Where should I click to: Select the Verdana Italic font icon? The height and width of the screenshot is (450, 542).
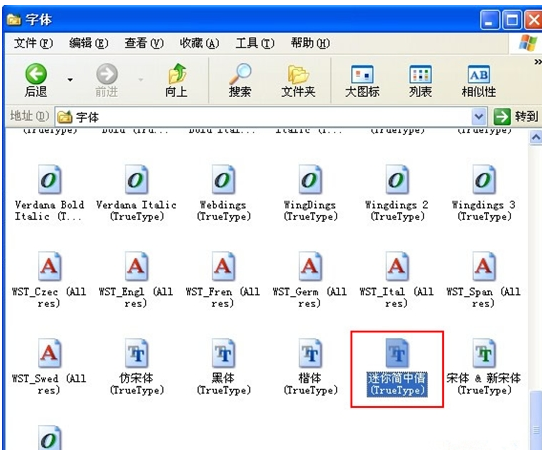[137, 179]
